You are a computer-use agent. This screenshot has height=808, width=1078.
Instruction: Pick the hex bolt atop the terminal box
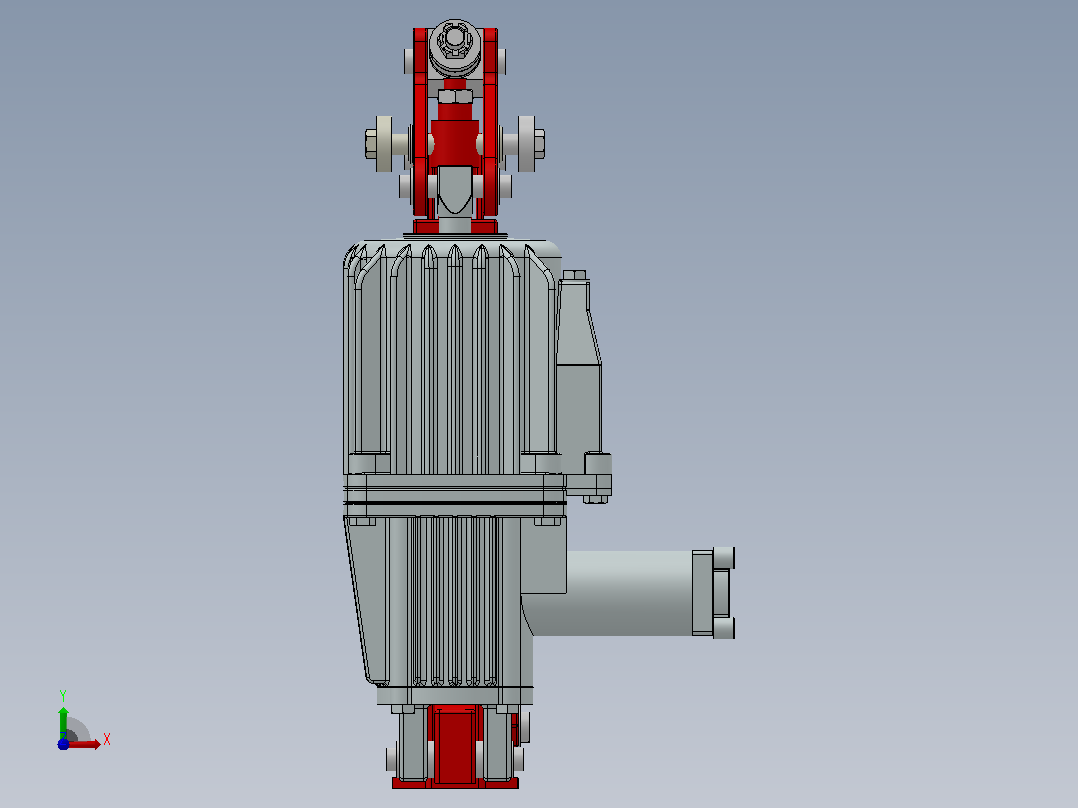click(575, 275)
